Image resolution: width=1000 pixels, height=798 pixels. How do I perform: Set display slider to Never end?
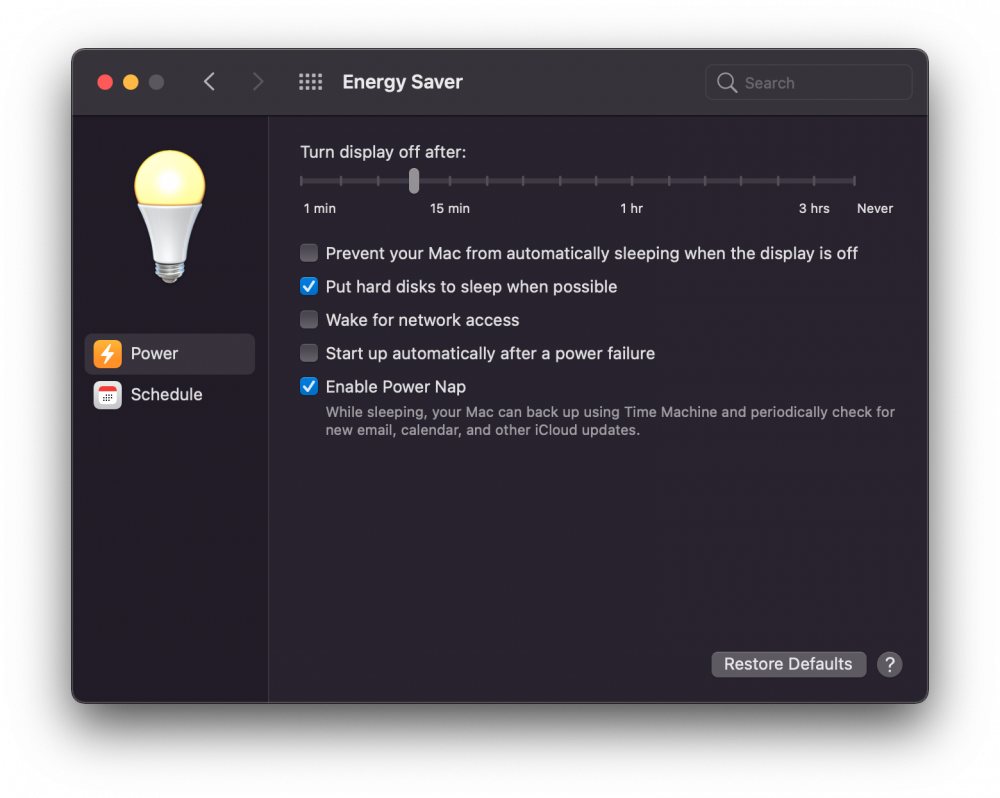tap(854, 181)
